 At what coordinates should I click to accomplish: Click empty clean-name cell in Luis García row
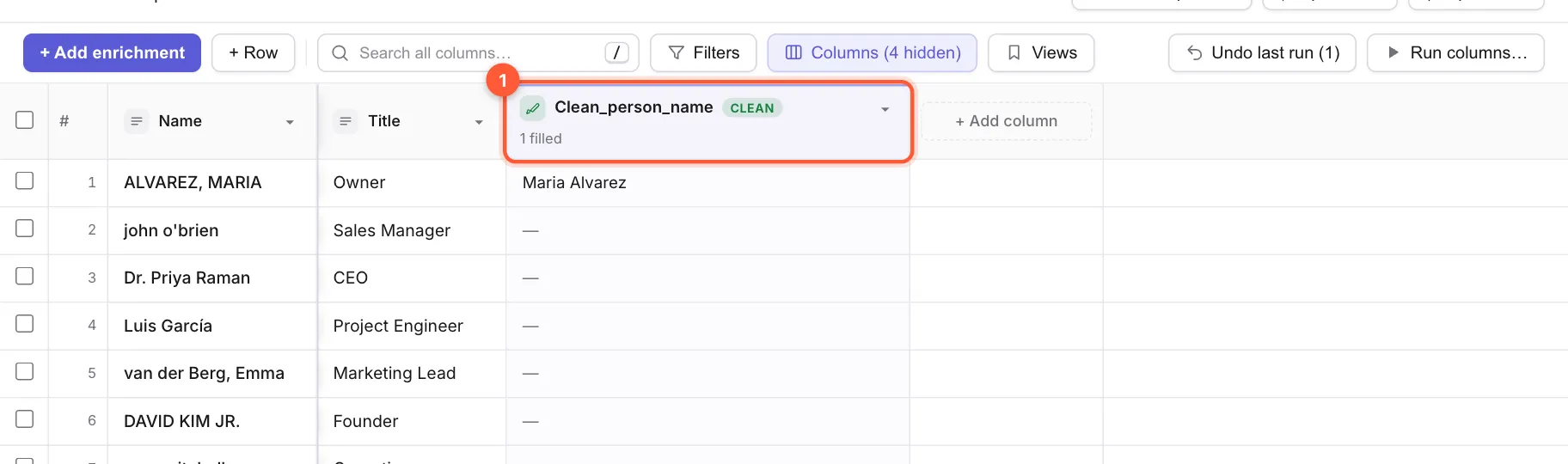(707, 326)
